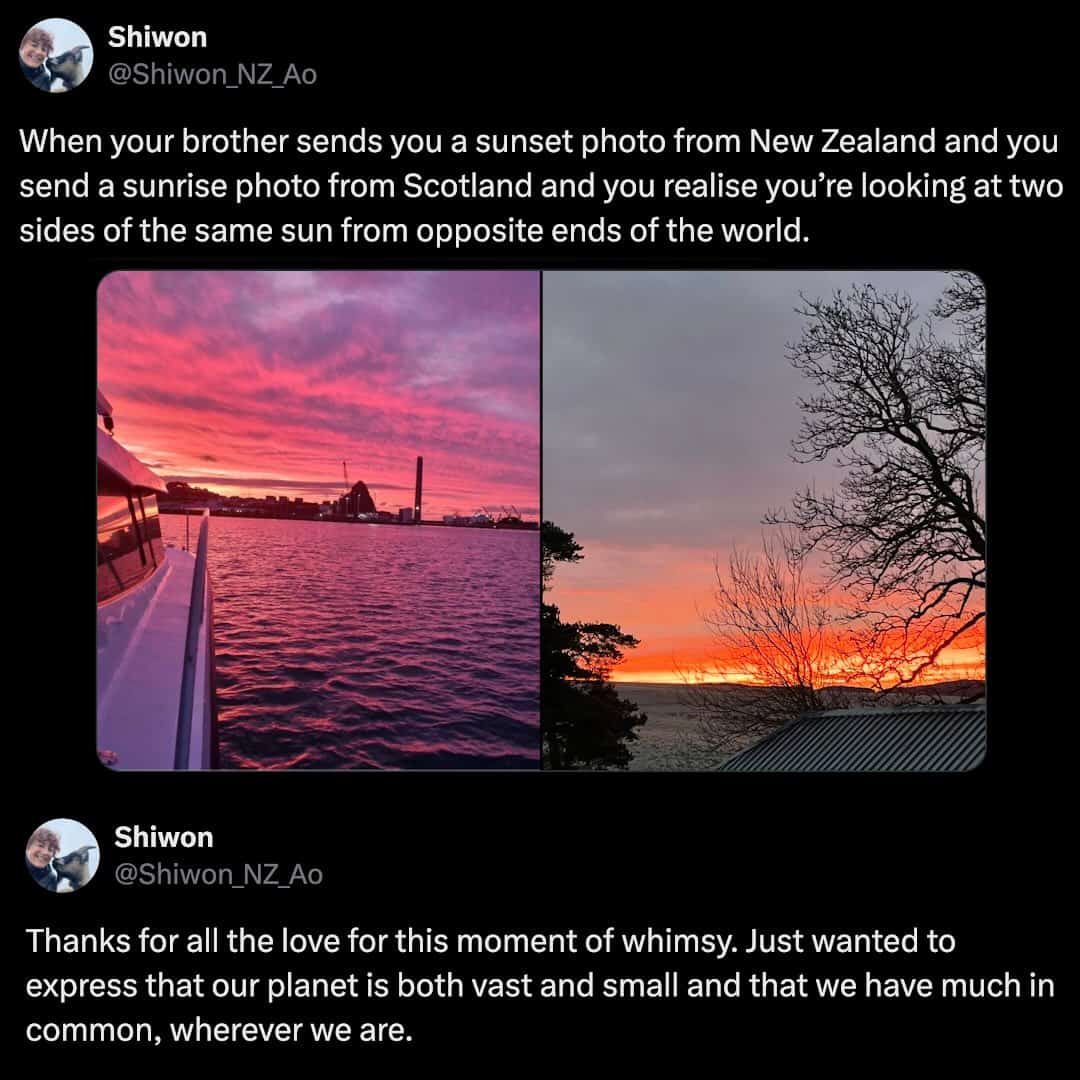Image resolution: width=1080 pixels, height=1080 pixels.
Task: Open Shiwon's profile avatar on the first tweet
Action: tap(56, 55)
